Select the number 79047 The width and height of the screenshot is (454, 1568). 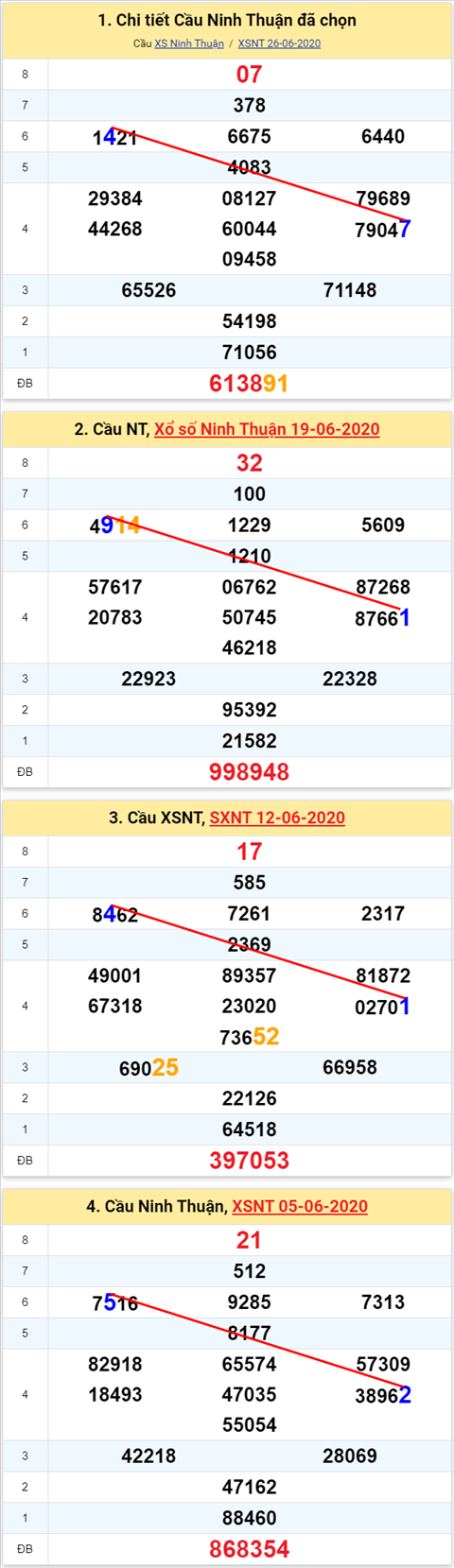383,230
